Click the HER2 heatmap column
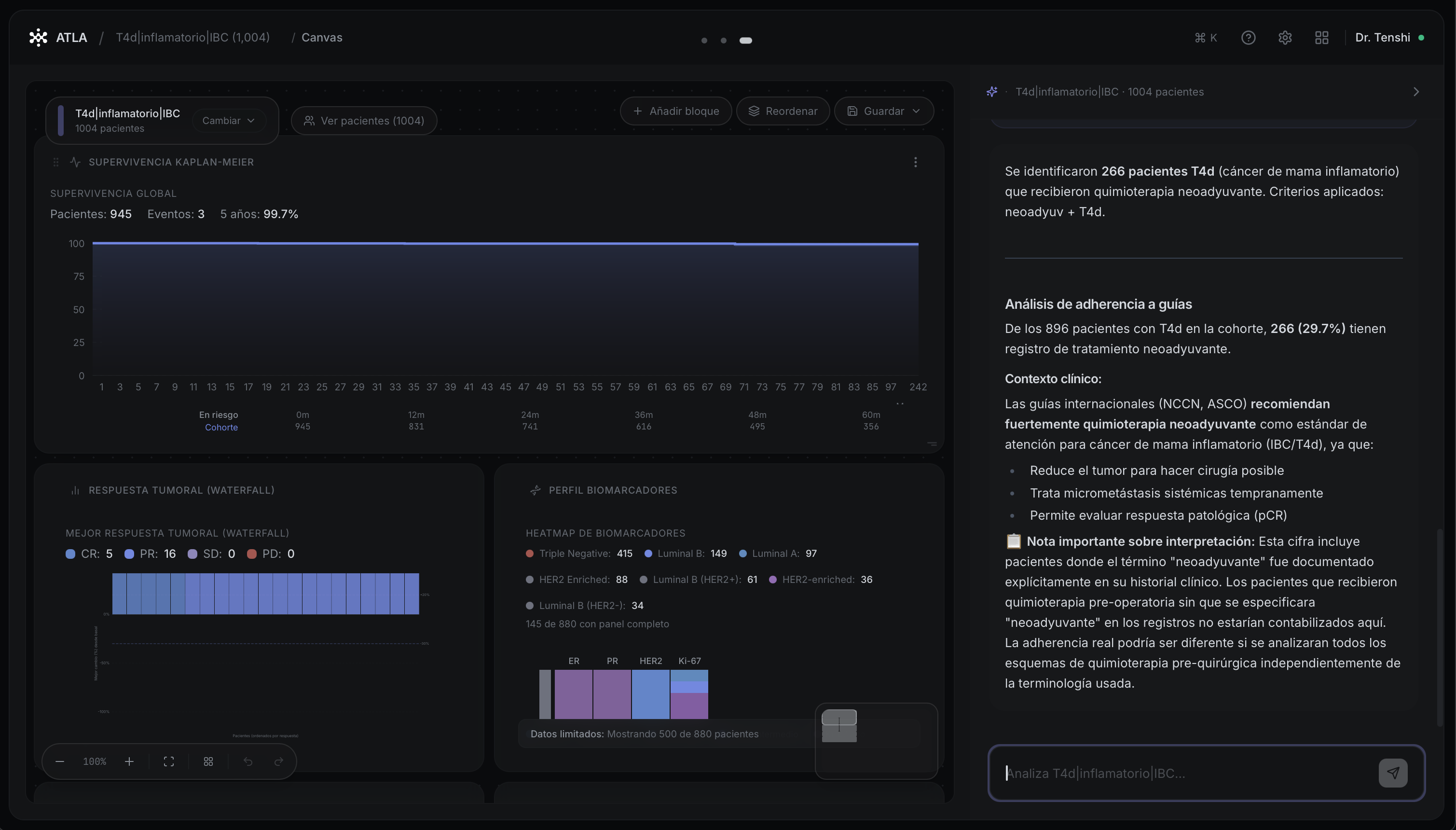 click(651, 694)
